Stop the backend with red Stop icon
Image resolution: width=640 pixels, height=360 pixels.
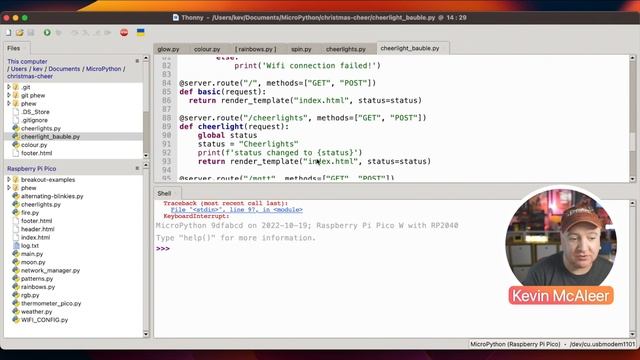(124, 33)
